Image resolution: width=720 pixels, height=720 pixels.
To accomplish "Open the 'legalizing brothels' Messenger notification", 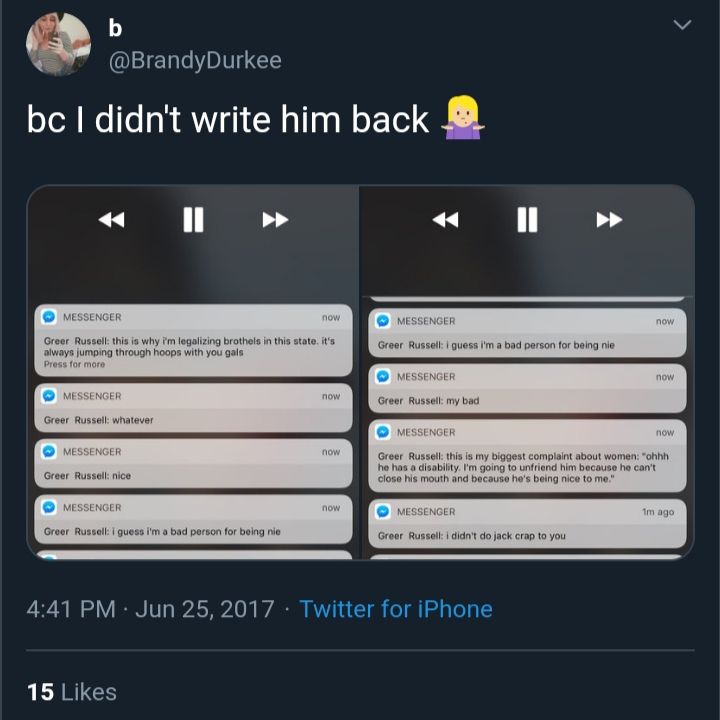I will point(193,340).
